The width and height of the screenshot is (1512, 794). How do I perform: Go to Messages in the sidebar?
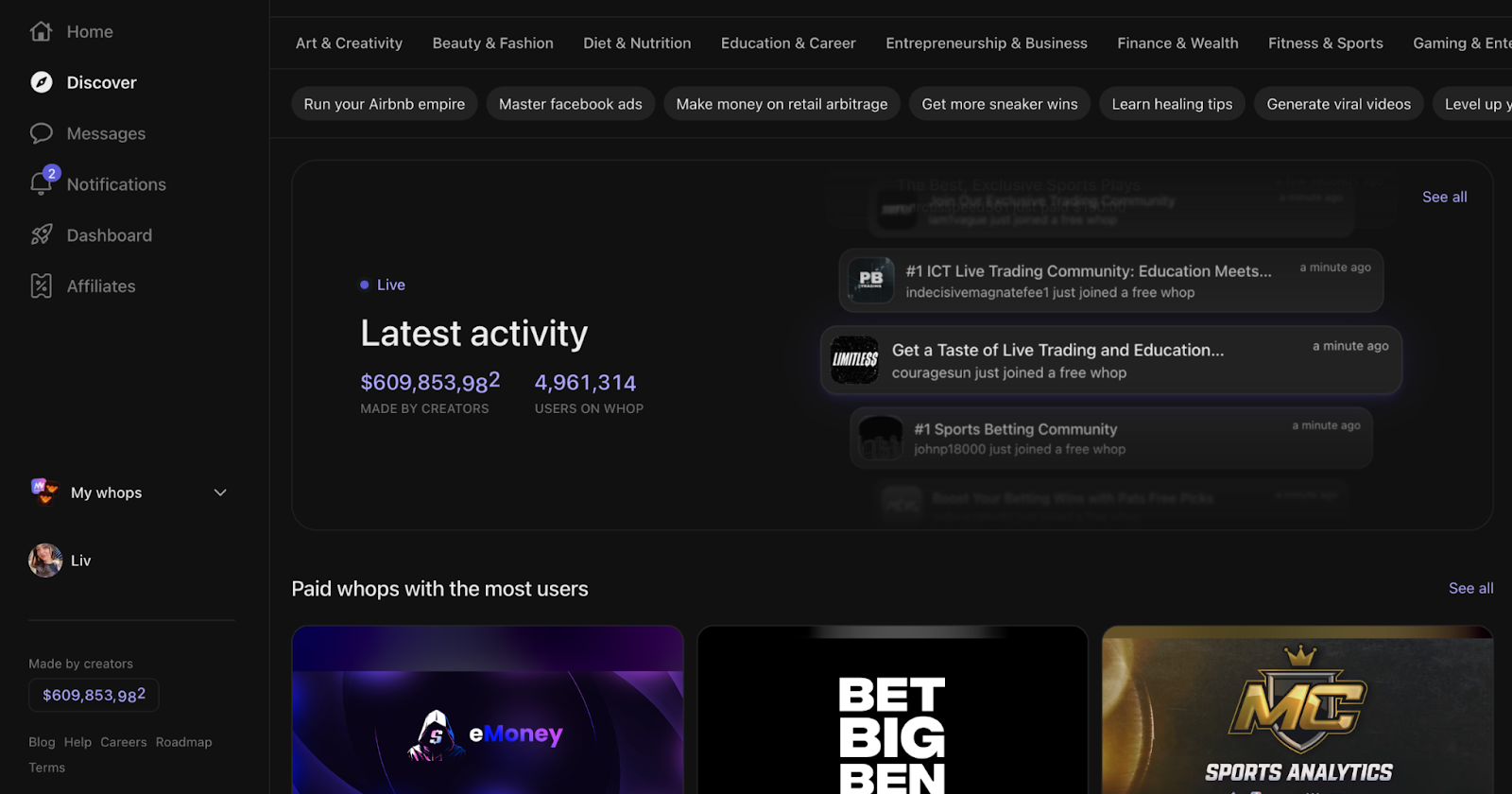tap(106, 133)
